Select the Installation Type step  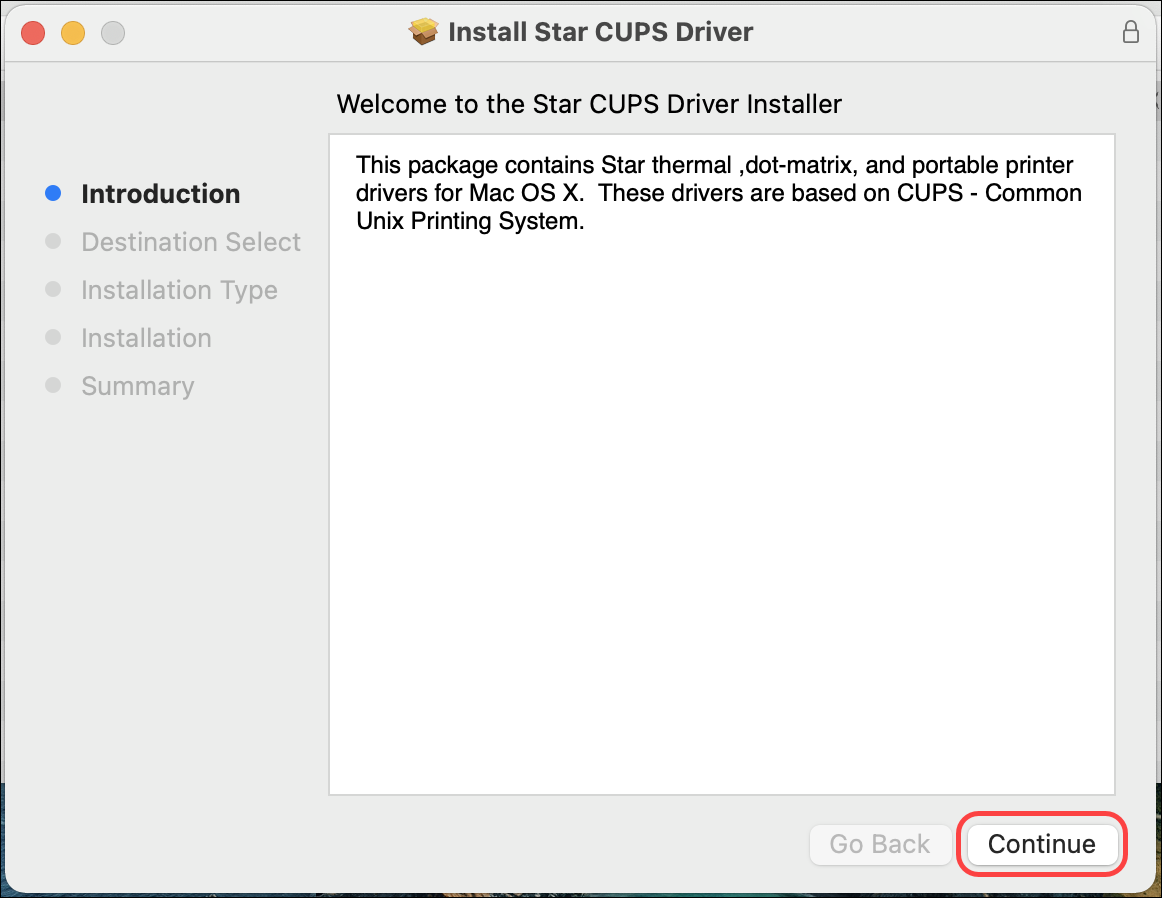179,290
